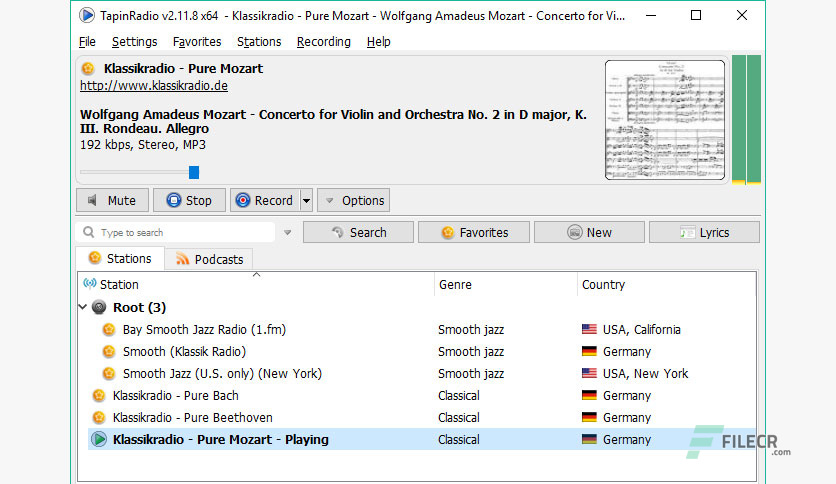This screenshot has height=484, width=836.
Task: Click Smooth jazz genre of Bay Smooth Jazz Radio
Action: (x=471, y=329)
